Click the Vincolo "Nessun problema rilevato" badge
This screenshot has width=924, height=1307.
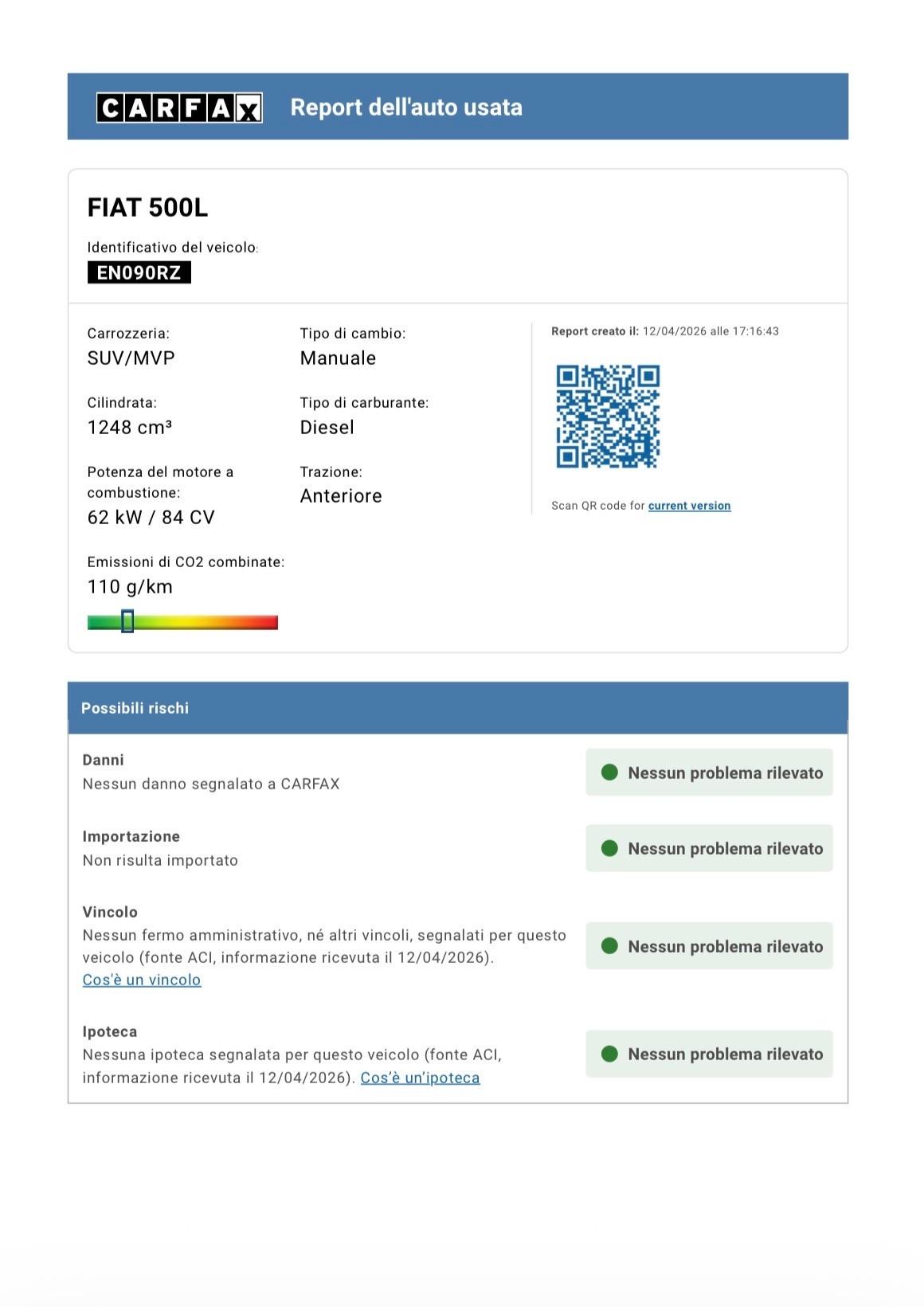709,946
